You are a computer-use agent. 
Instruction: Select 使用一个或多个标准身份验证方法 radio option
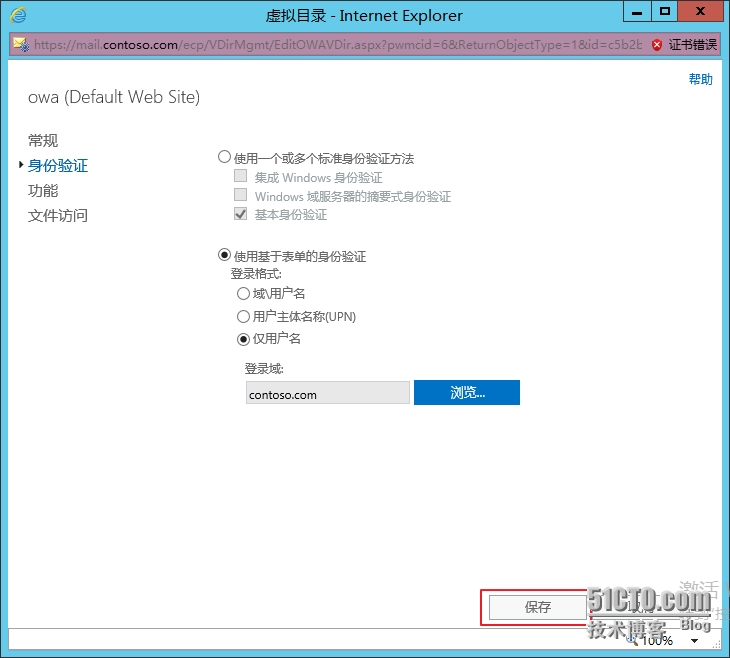pyautogui.click(x=224, y=157)
